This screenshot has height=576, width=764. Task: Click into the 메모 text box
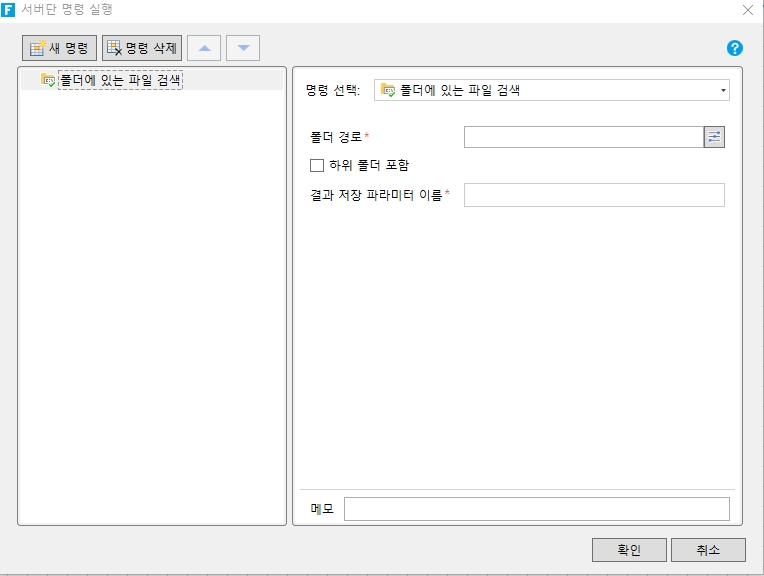click(536, 509)
